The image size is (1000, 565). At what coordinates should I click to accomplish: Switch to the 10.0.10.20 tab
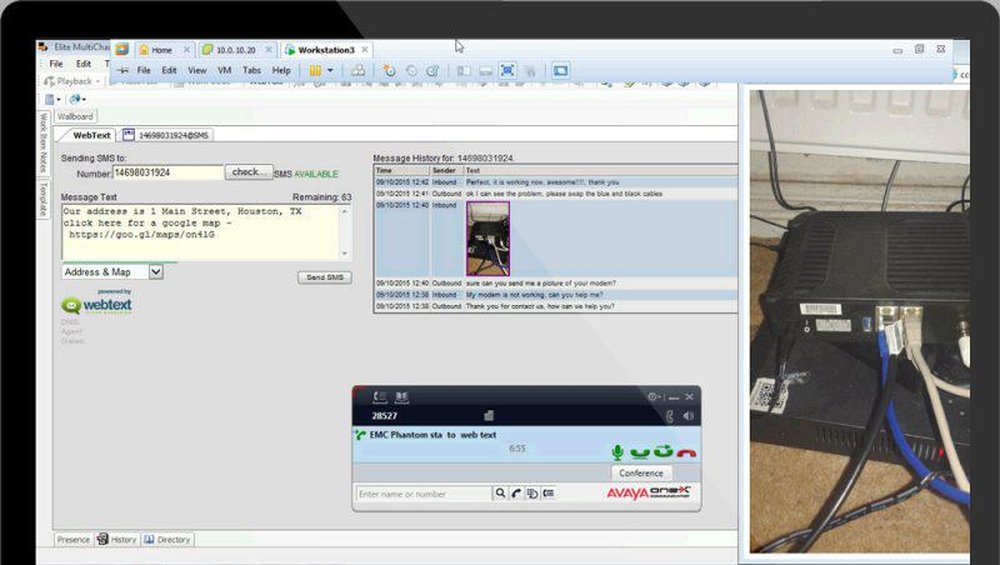(x=236, y=50)
